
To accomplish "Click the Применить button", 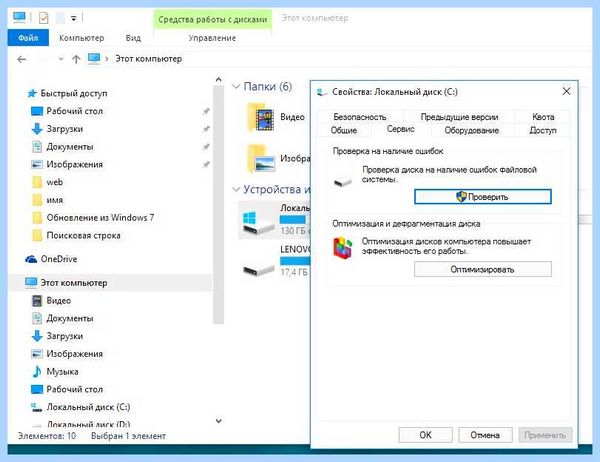I will click(545, 435).
